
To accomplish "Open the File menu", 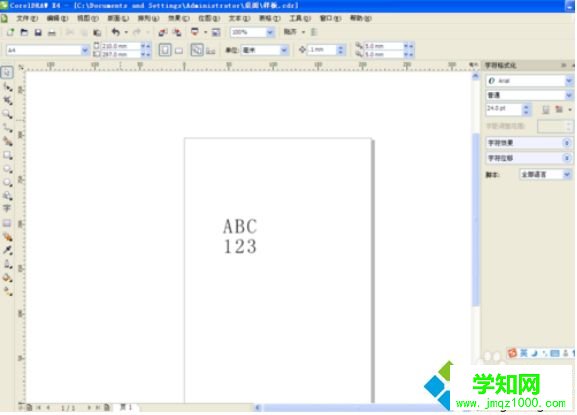I will coord(27,18).
